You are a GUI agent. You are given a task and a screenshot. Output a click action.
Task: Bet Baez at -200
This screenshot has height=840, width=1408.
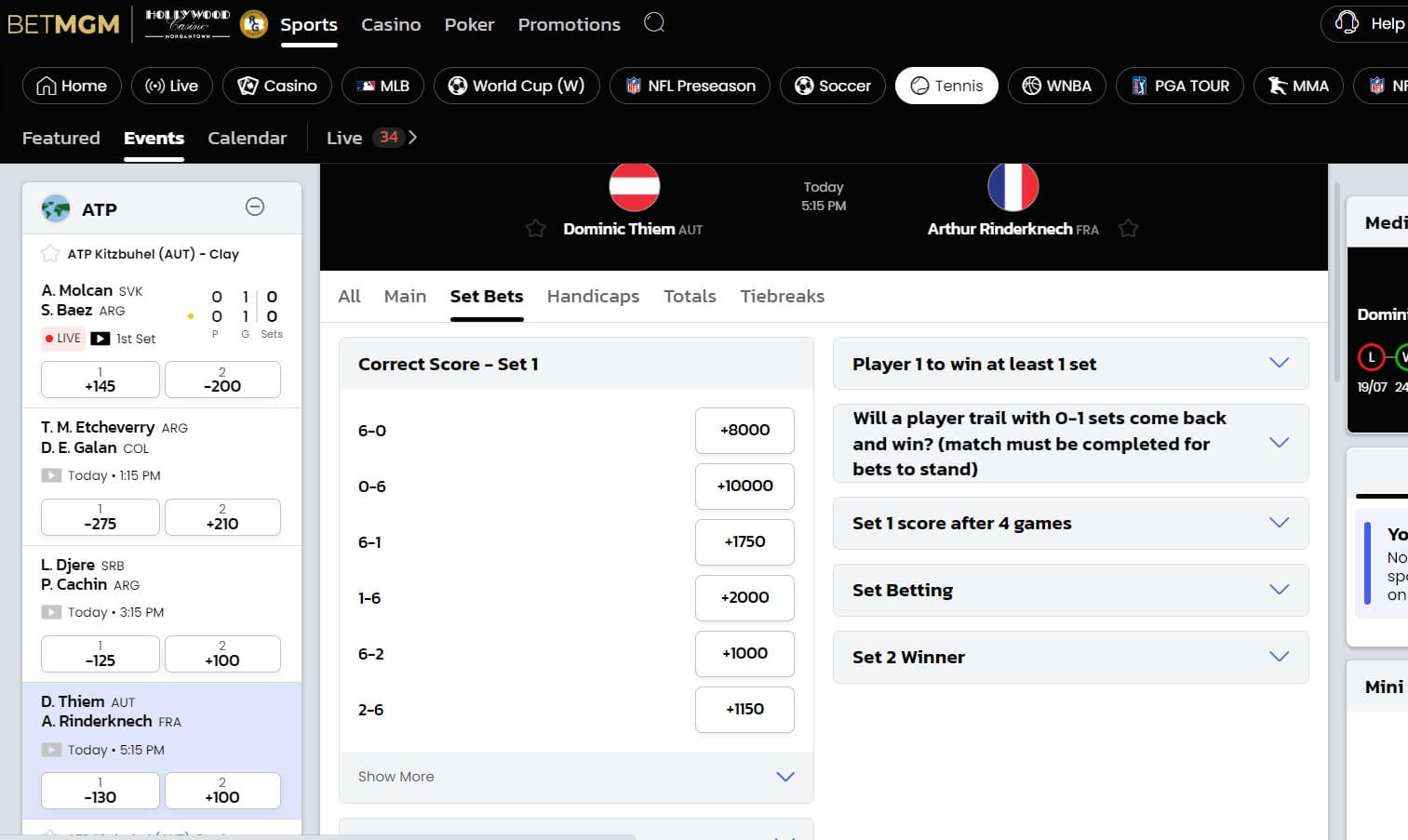(x=222, y=380)
